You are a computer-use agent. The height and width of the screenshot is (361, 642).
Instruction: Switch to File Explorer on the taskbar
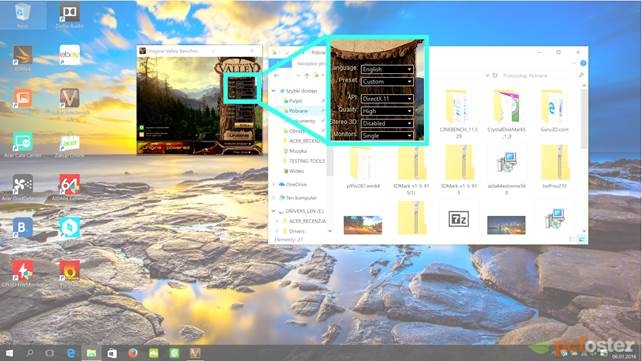tap(91, 353)
